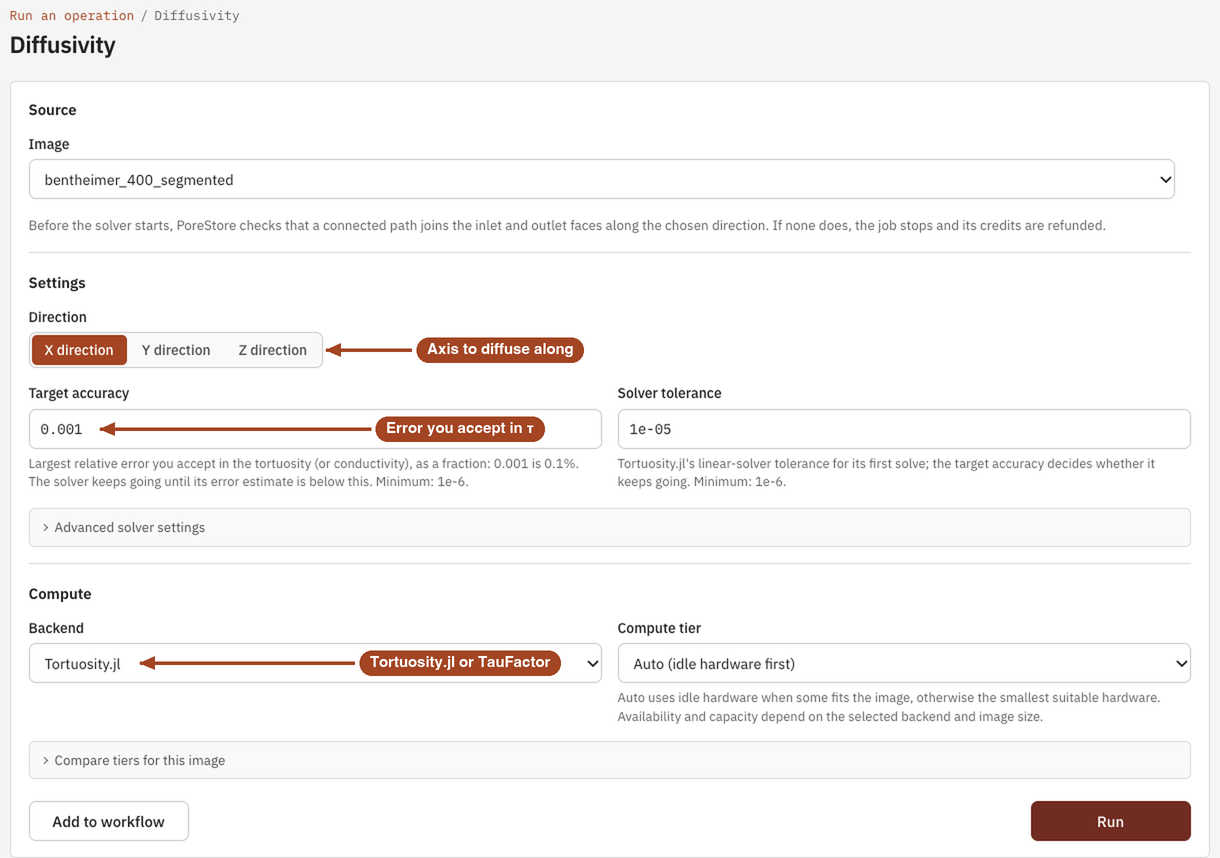Switch to the Z direction option
Image resolution: width=1220 pixels, height=858 pixels.
272,350
